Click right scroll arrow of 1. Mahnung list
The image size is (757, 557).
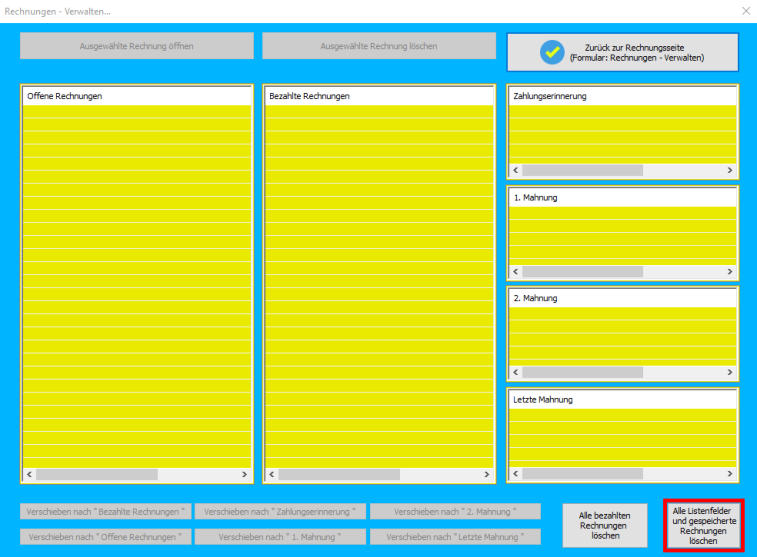point(730,272)
